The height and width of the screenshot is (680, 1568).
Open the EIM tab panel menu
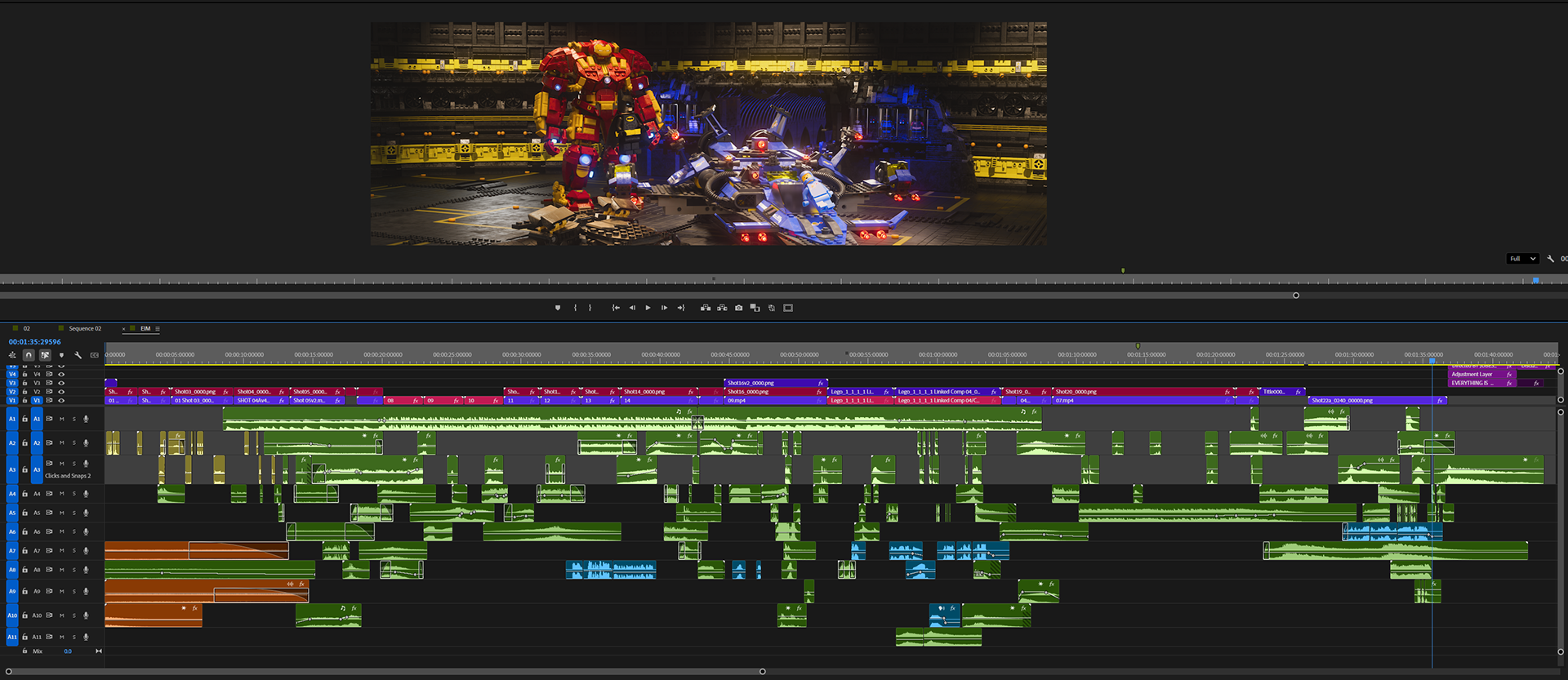point(158,329)
